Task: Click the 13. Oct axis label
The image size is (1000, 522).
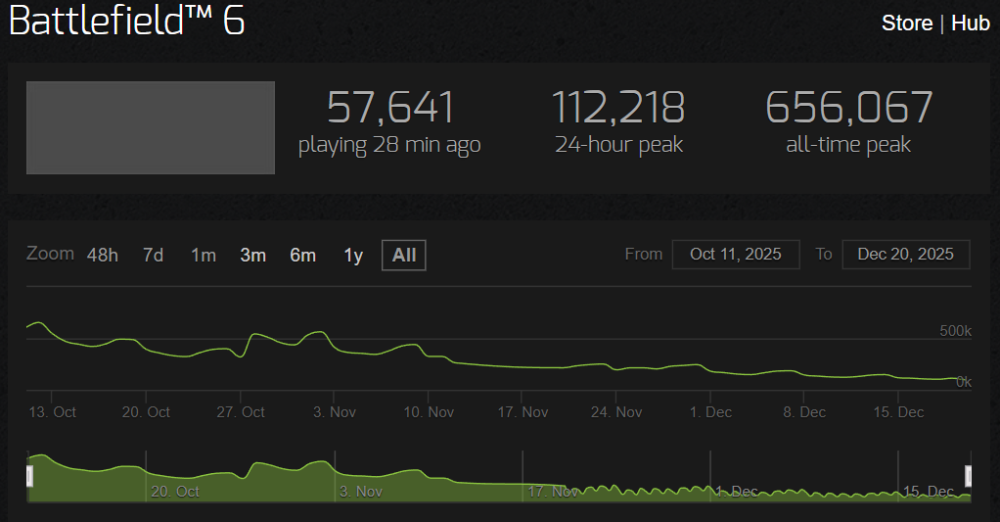Action: click(52, 412)
